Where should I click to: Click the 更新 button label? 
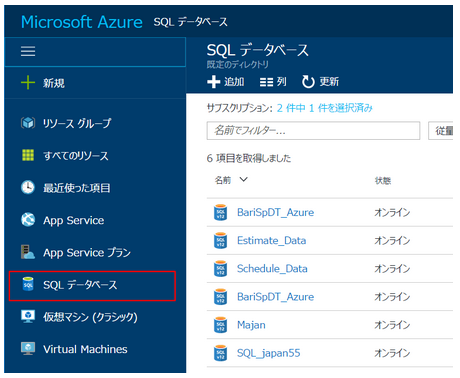[329, 82]
